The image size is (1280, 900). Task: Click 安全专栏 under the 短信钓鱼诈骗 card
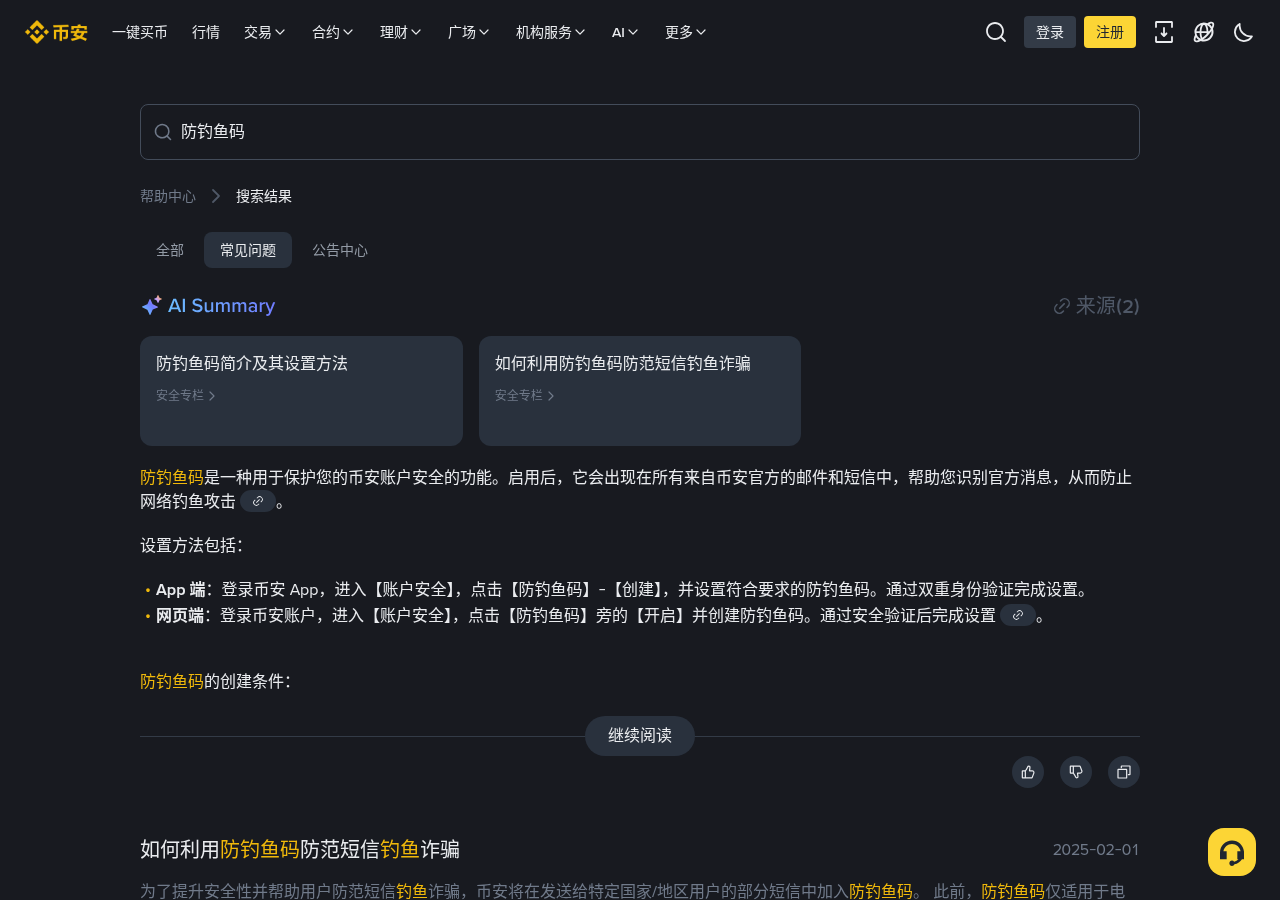pos(525,395)
